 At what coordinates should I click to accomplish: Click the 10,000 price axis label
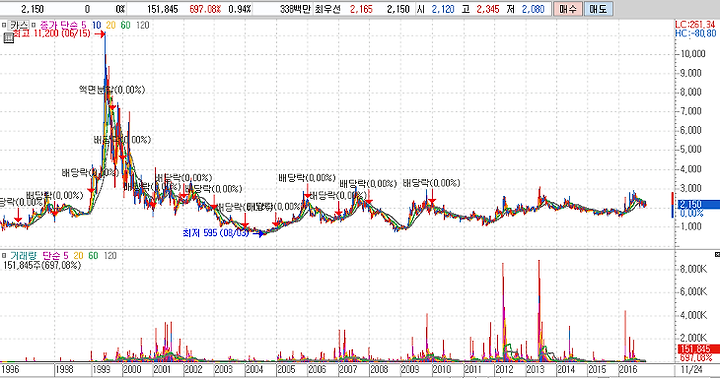click(x=692, y=54)
